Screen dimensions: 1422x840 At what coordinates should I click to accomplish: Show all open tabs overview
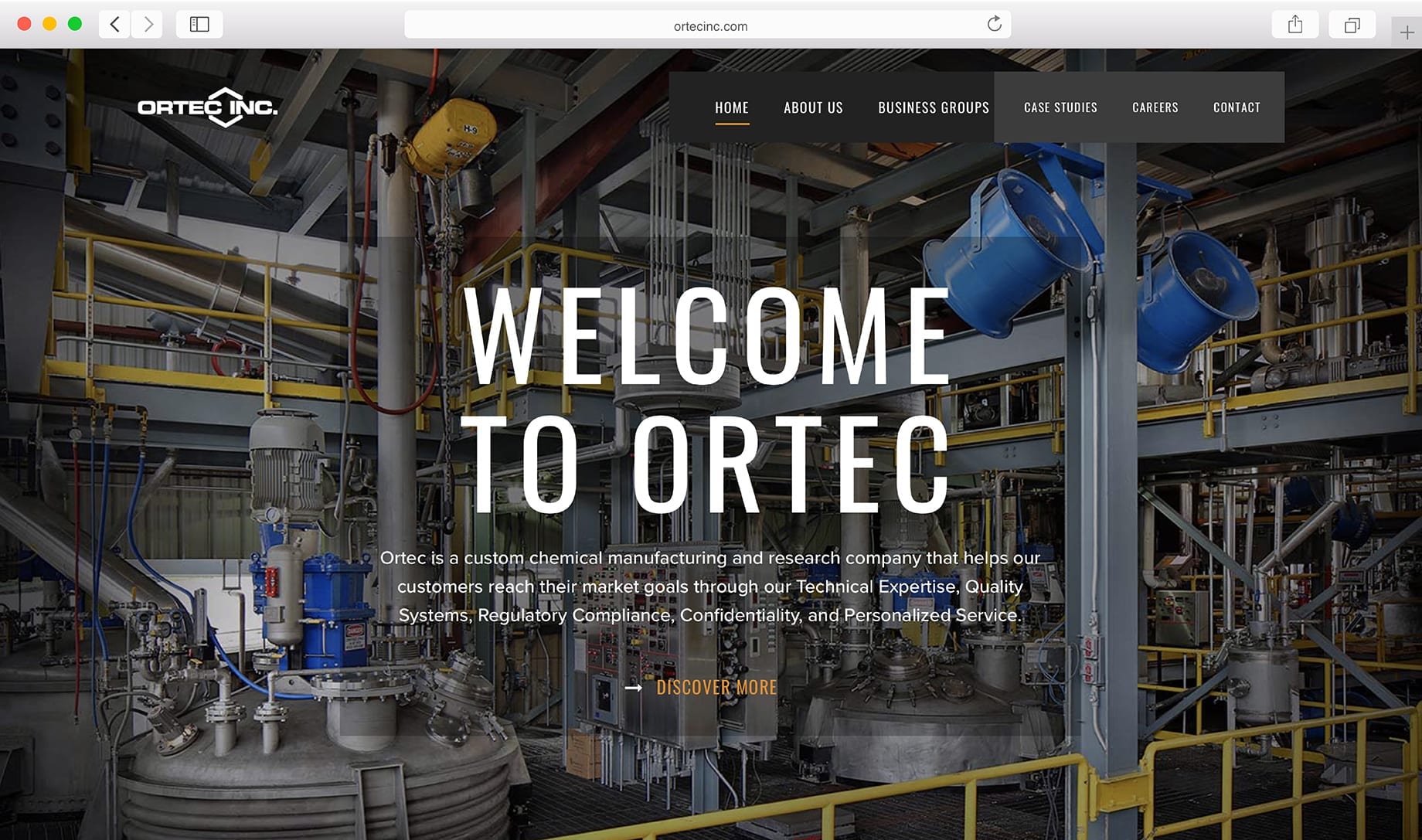pos(1352,24)
